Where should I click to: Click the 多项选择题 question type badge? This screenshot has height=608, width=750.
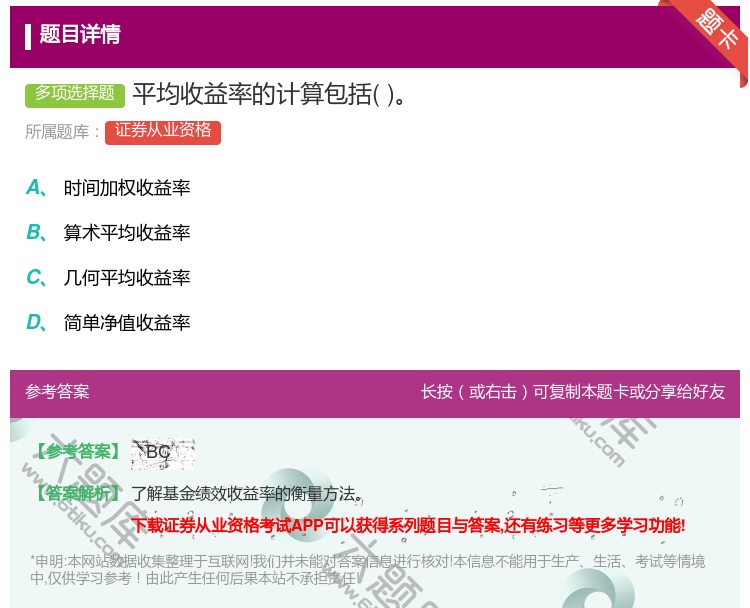coord(75,95)
